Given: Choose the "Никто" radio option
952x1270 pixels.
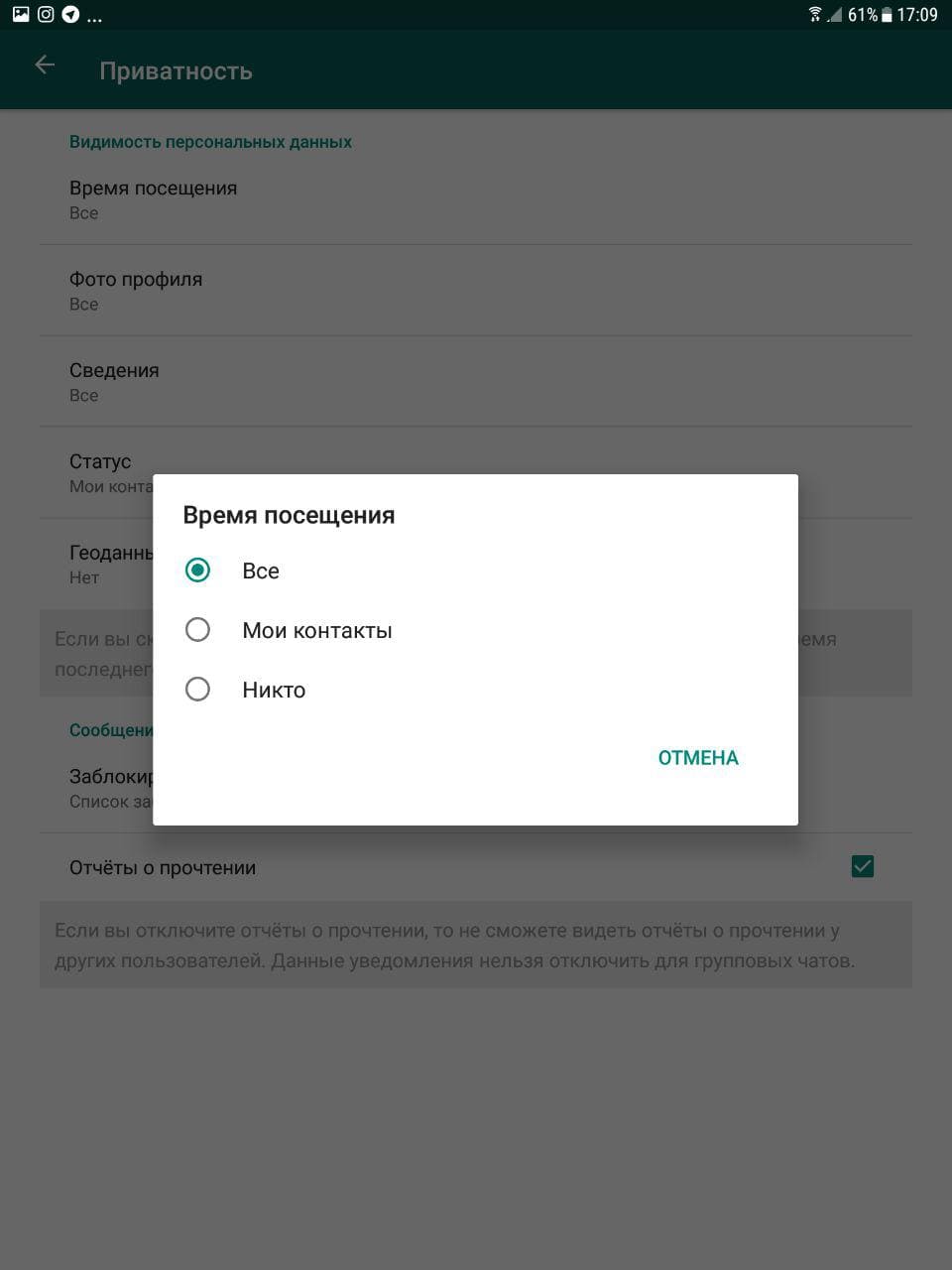Looking at the screenshot, I should click(197, 690).
